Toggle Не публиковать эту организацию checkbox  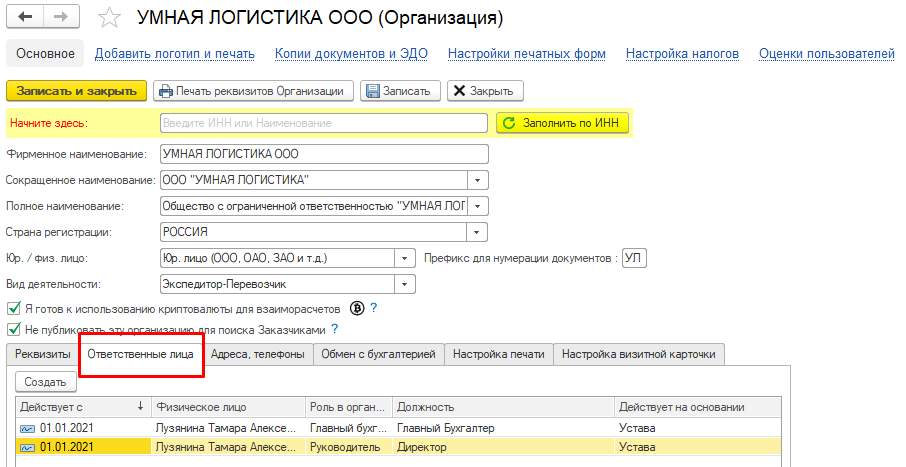(14, 330)
